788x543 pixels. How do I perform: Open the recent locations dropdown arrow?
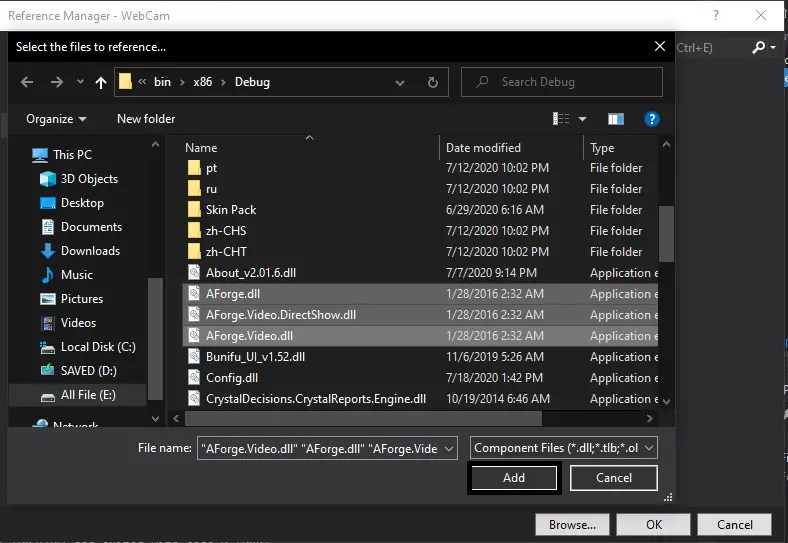[80, 81]
